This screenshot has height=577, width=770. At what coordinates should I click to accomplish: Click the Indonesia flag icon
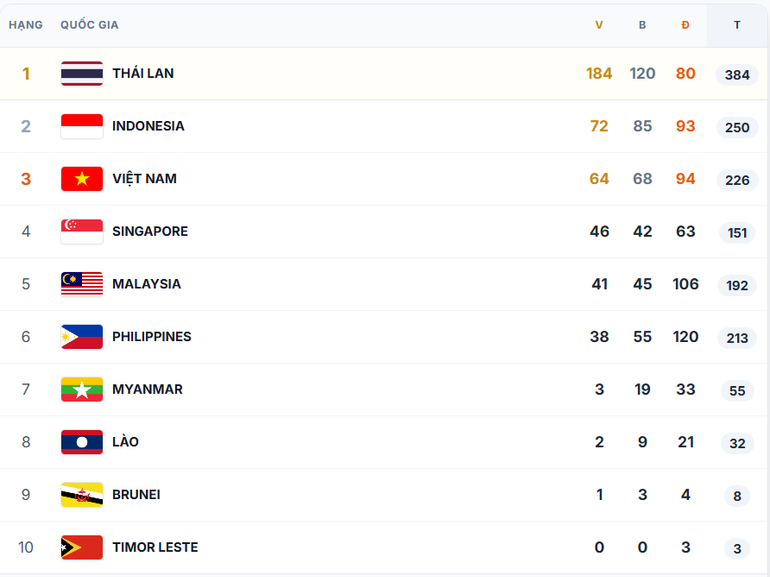(81, 126)
